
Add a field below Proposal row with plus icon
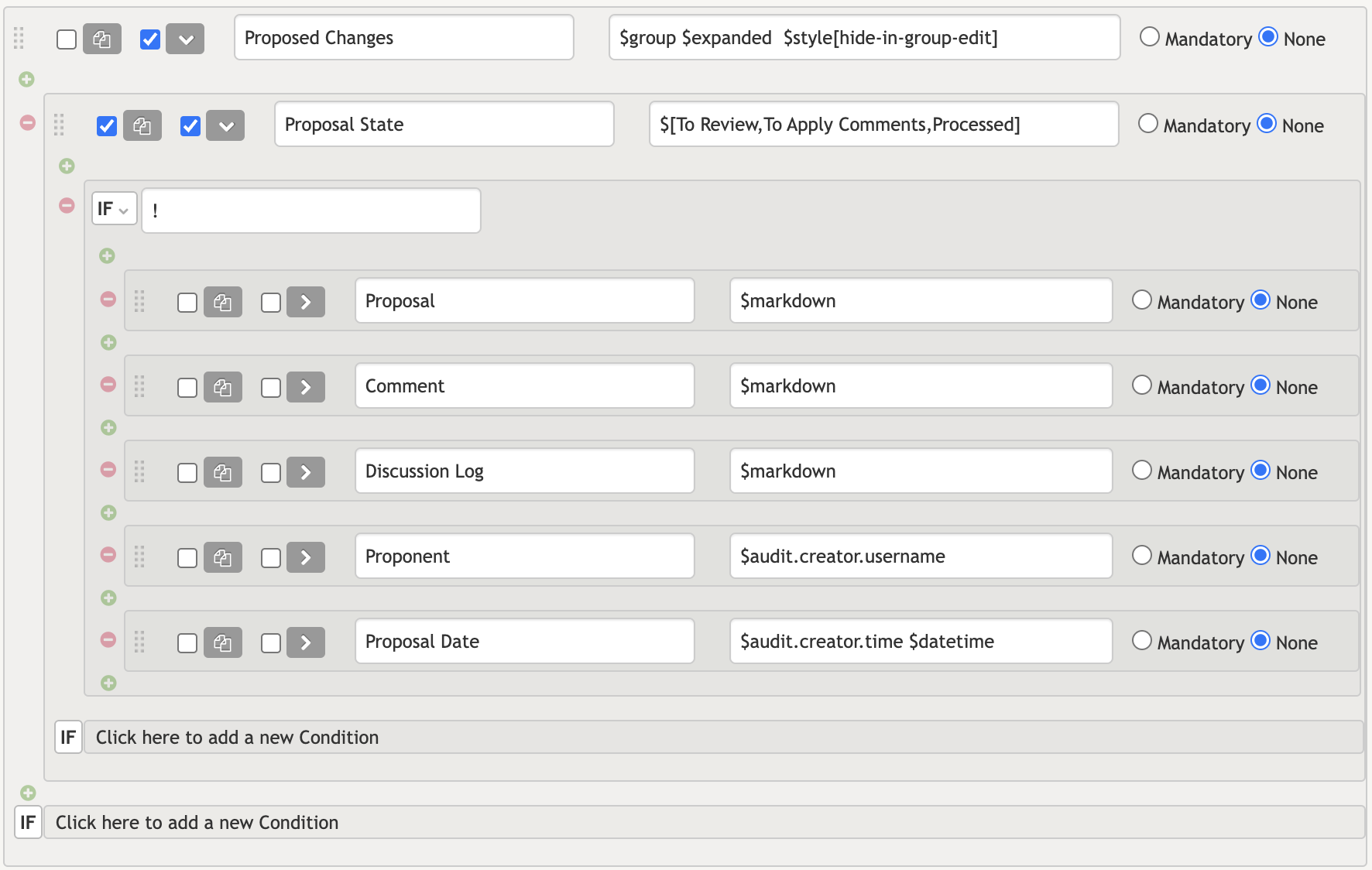108,342
